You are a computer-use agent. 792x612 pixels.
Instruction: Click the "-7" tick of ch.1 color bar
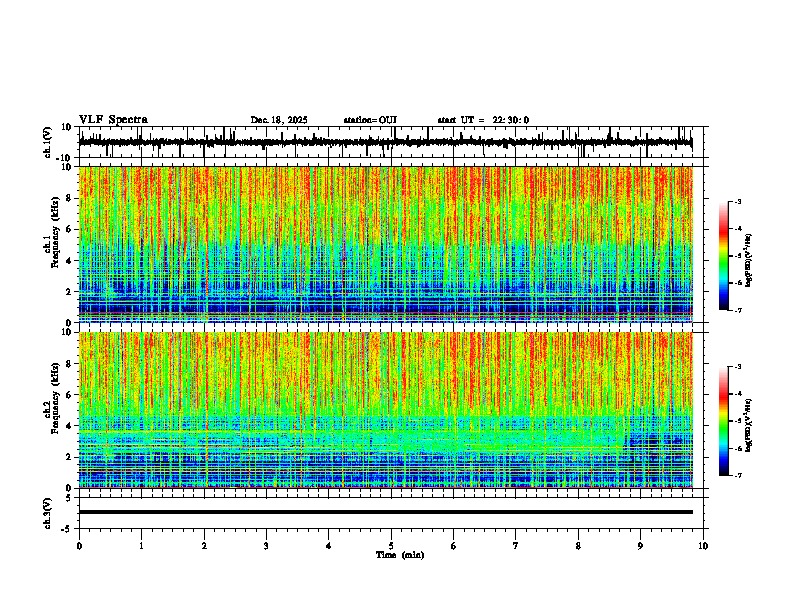[x=738, y=310]
